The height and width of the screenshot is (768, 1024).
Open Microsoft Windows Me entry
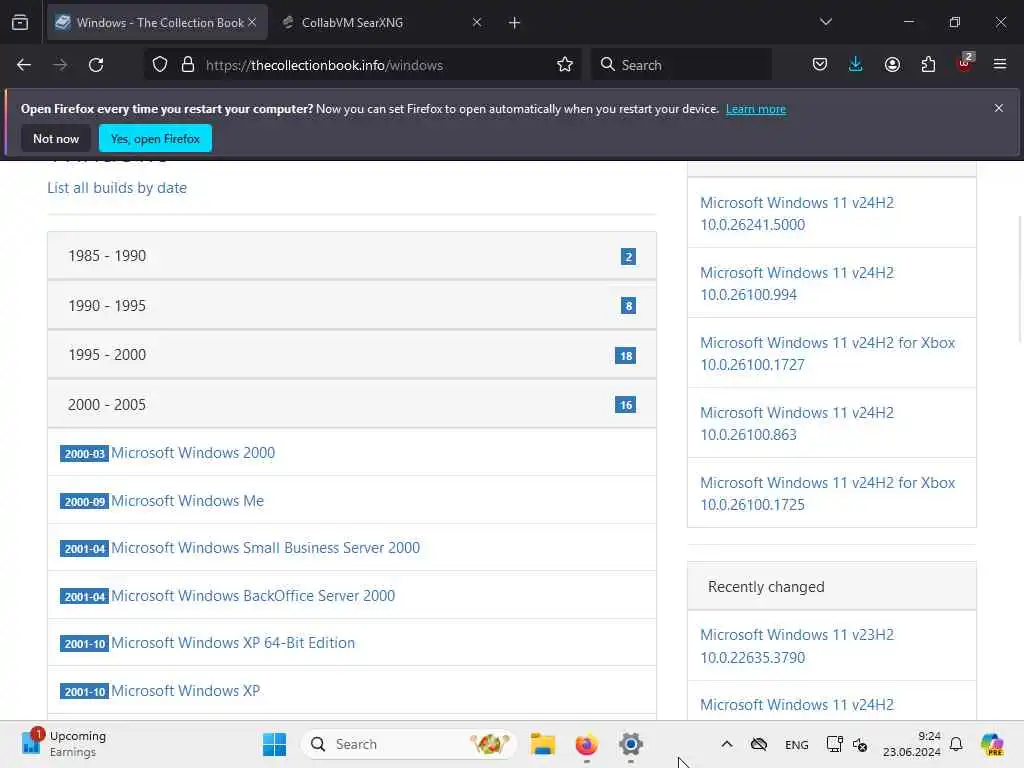click(x=187, y=501)
